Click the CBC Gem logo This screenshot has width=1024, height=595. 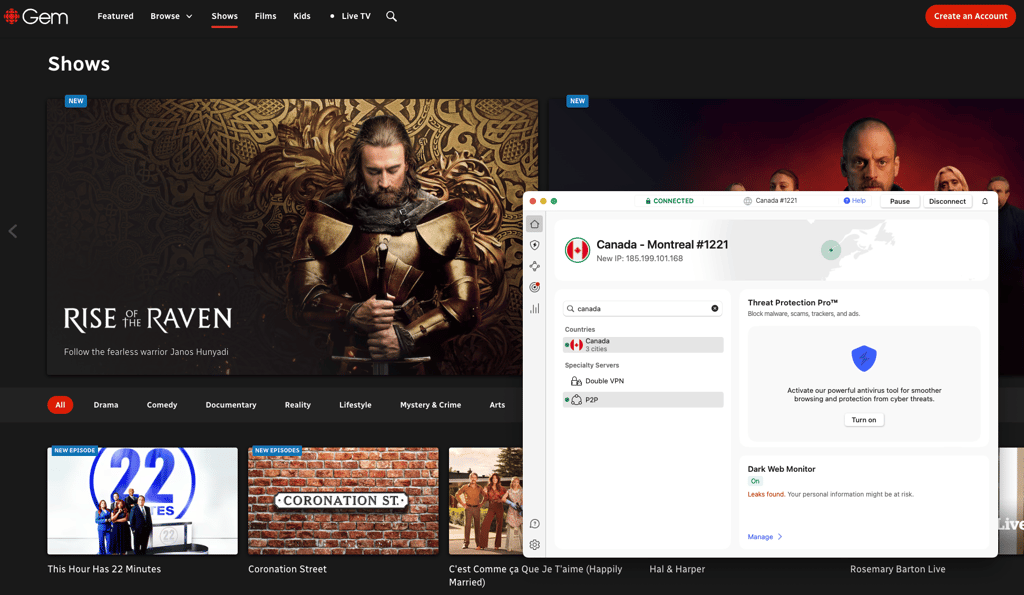[36, 16]
